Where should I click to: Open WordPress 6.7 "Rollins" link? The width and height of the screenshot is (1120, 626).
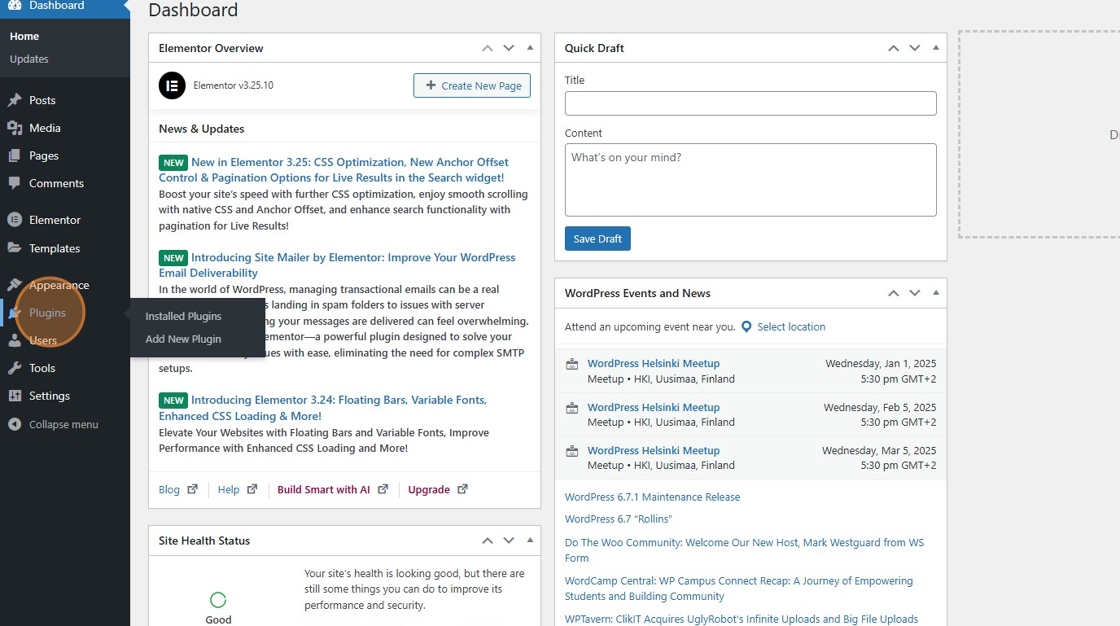[x=619, y=519]
